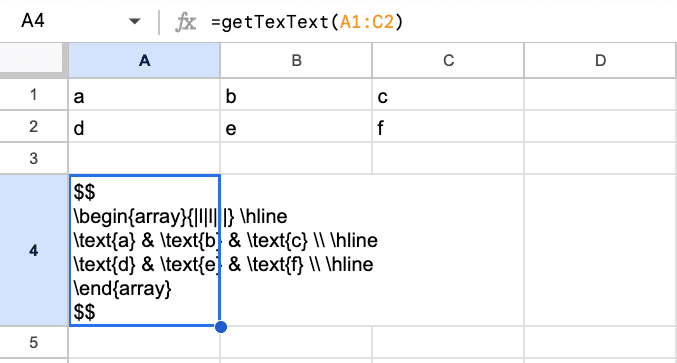Open the Name box dropdown arrow
This screenshot has width=677, height=363.
[135, 21]
